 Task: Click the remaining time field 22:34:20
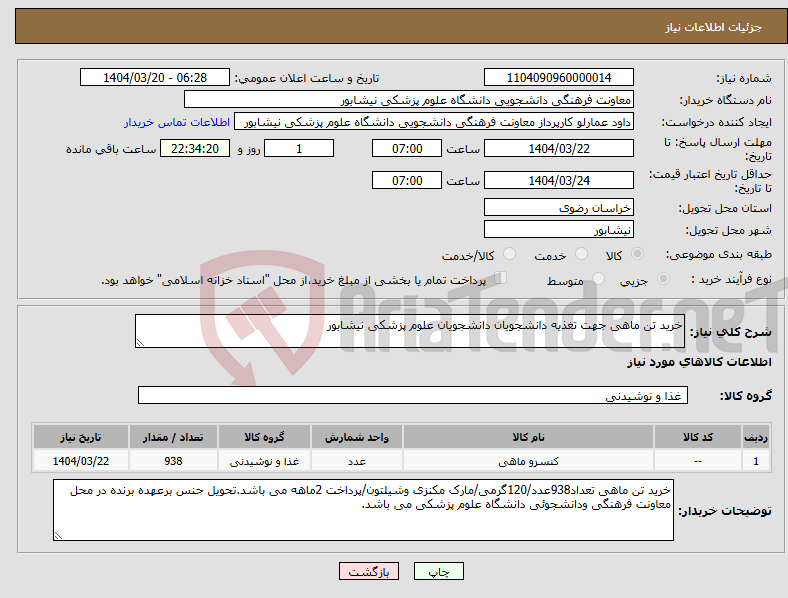pos(195,148)
